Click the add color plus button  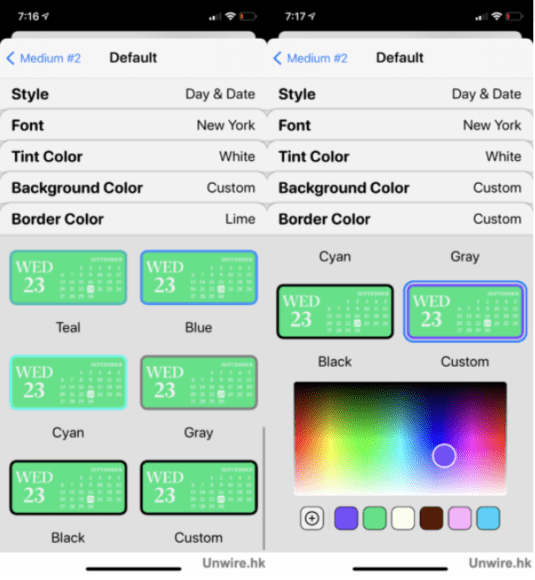(x=312, y=518)
